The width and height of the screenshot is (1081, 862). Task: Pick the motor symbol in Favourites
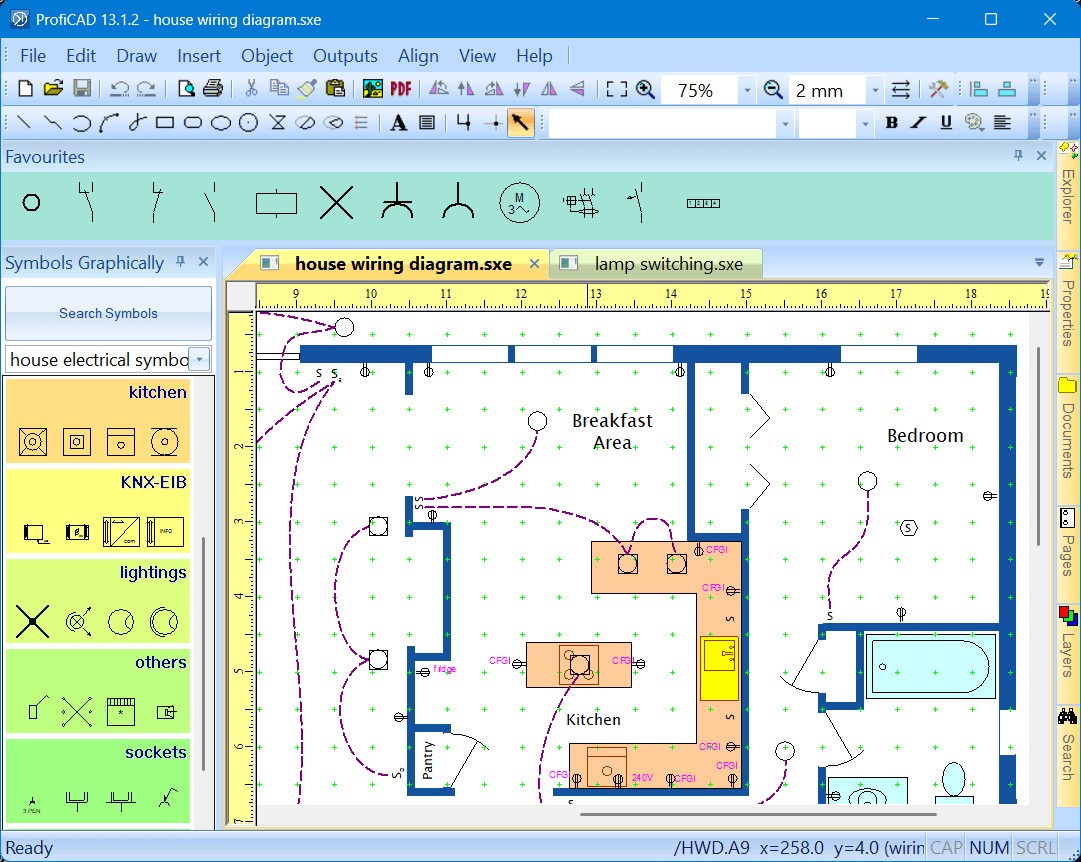[519, 203]
